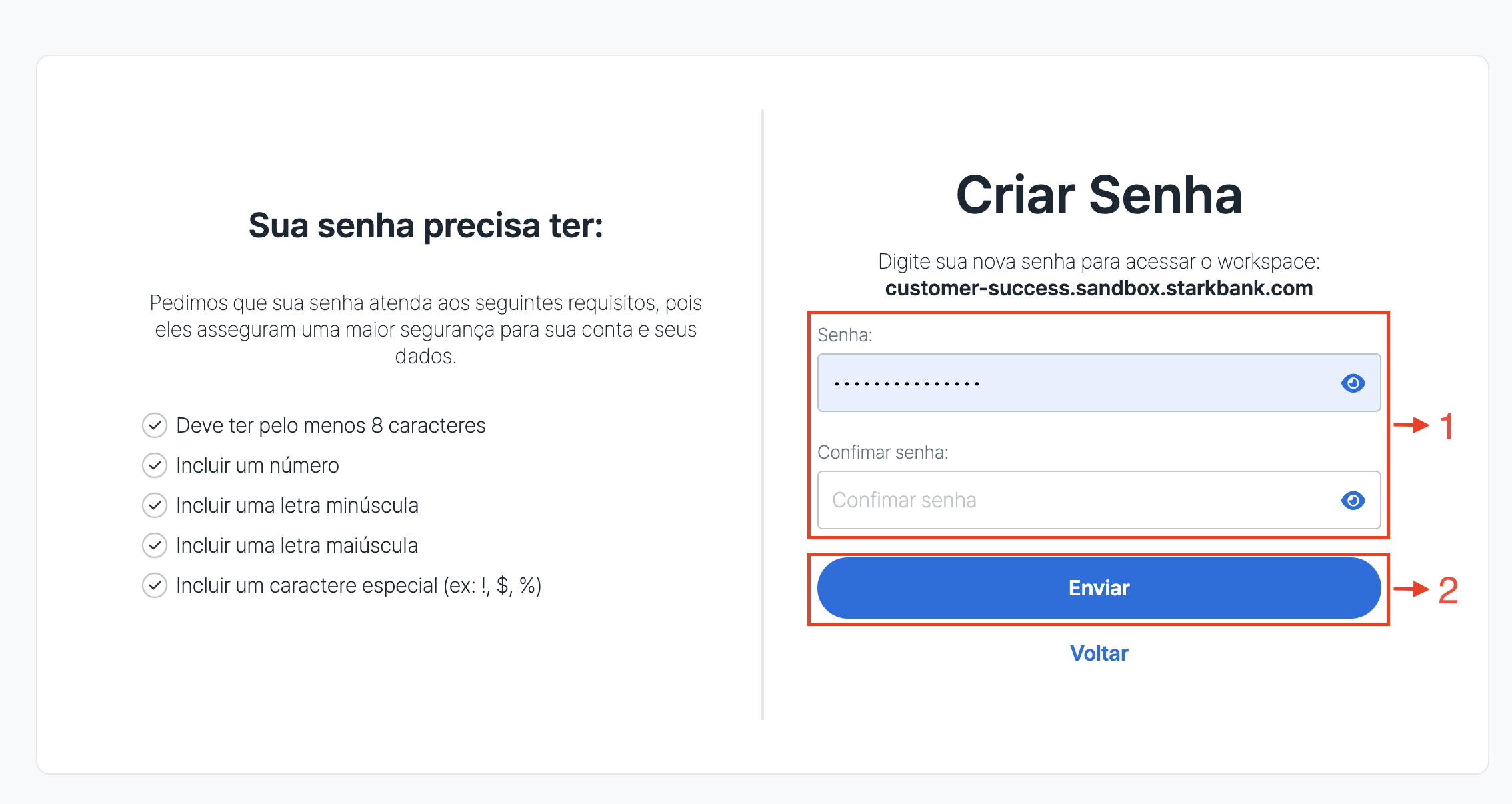
Task: Click checkmark icon next to Incluir um número
Action: (x=155, y=465)
